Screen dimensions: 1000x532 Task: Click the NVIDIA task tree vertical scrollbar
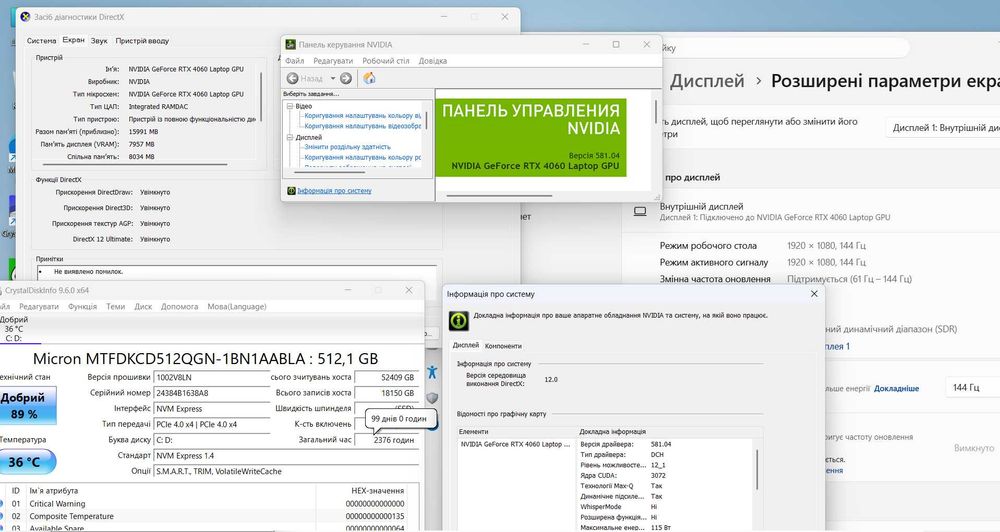(x=426, y=121)
